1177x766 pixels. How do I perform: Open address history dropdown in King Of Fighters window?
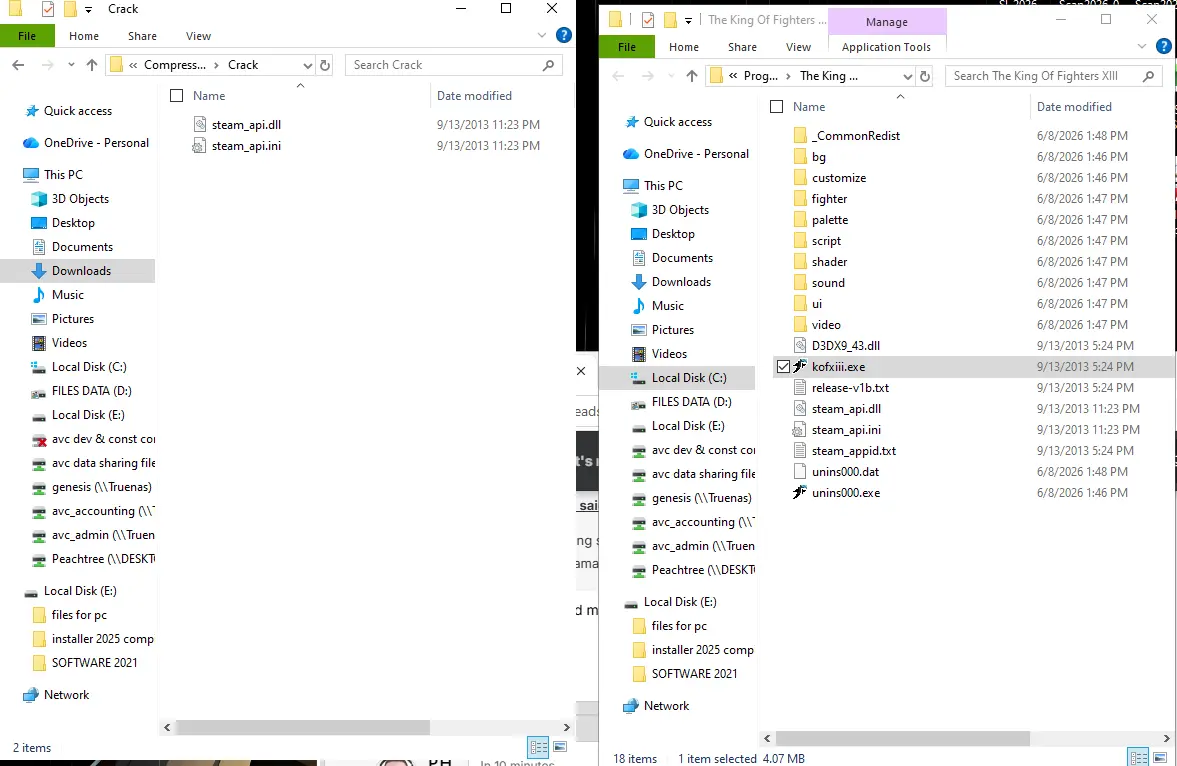click(x=907, y=76)
